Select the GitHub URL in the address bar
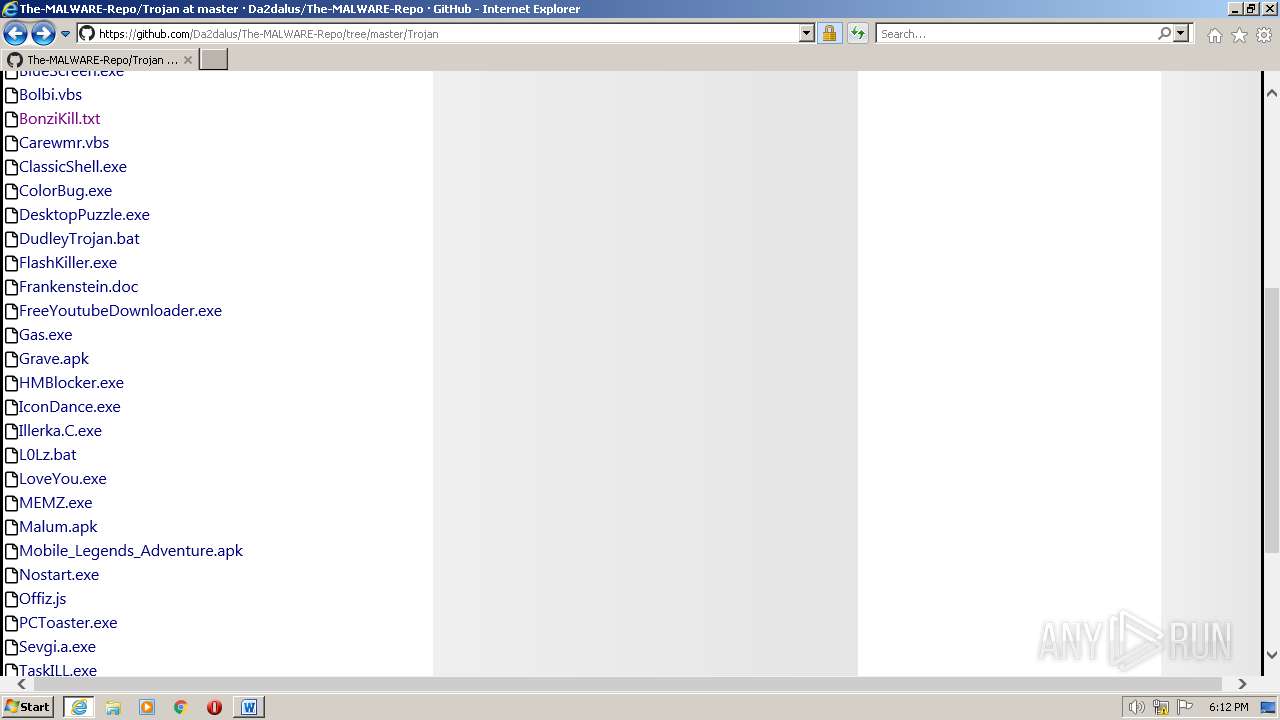The image size is (1280, 720). tap(268, 34)
